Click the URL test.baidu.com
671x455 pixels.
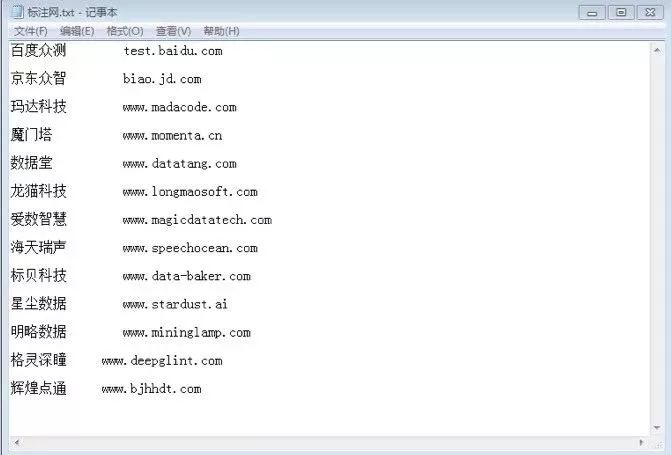(x=173, y=51)
